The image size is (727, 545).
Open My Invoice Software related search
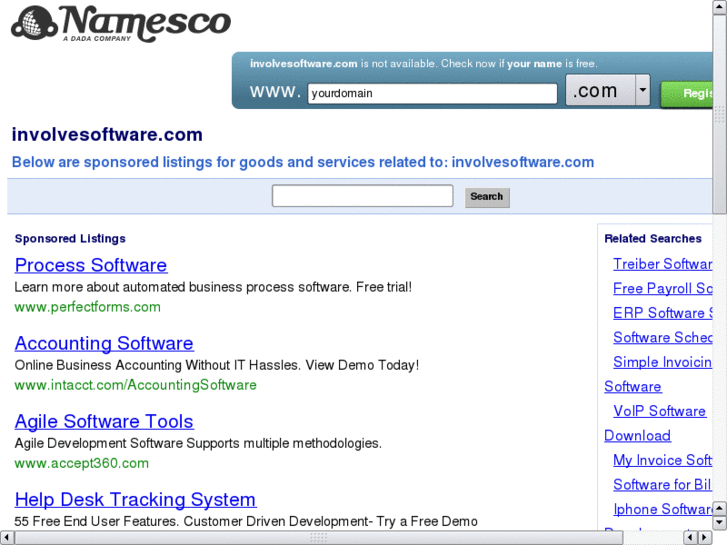663,460
